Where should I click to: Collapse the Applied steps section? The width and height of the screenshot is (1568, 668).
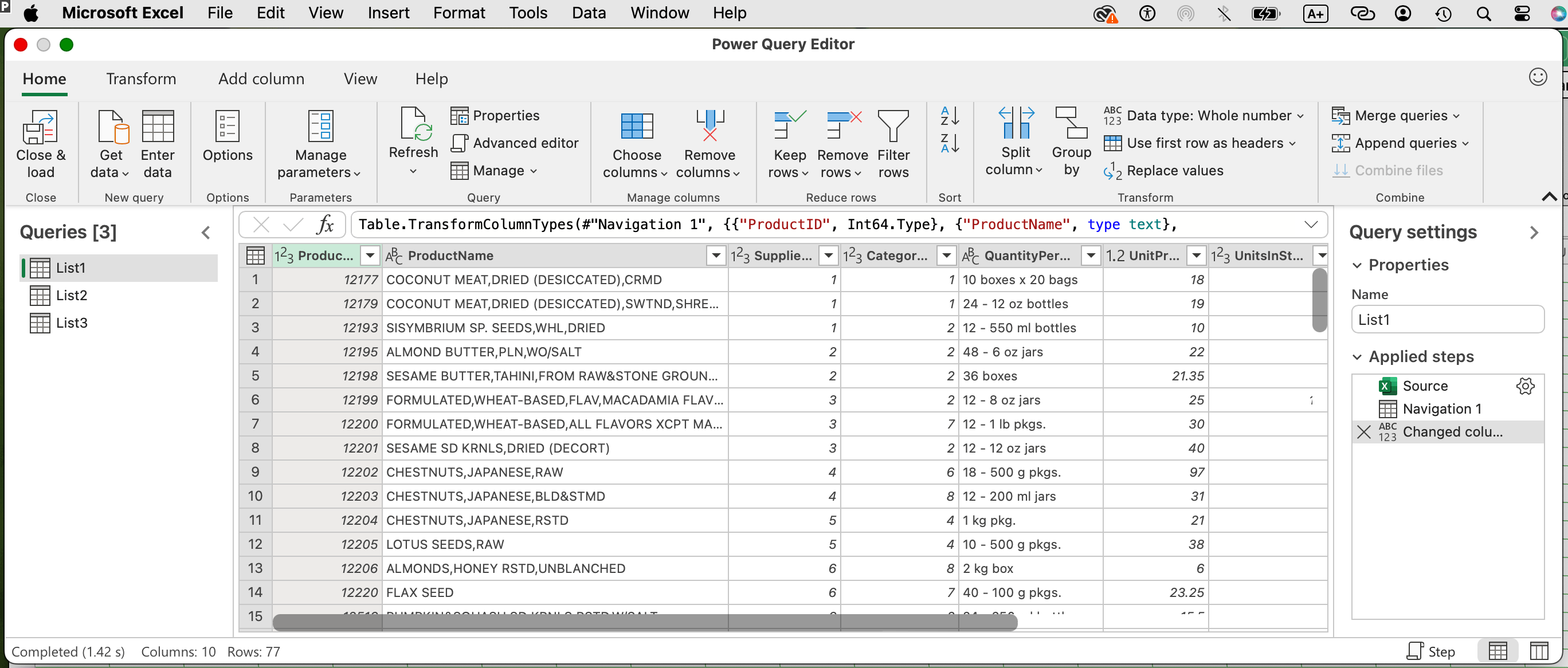[1357, 356]
